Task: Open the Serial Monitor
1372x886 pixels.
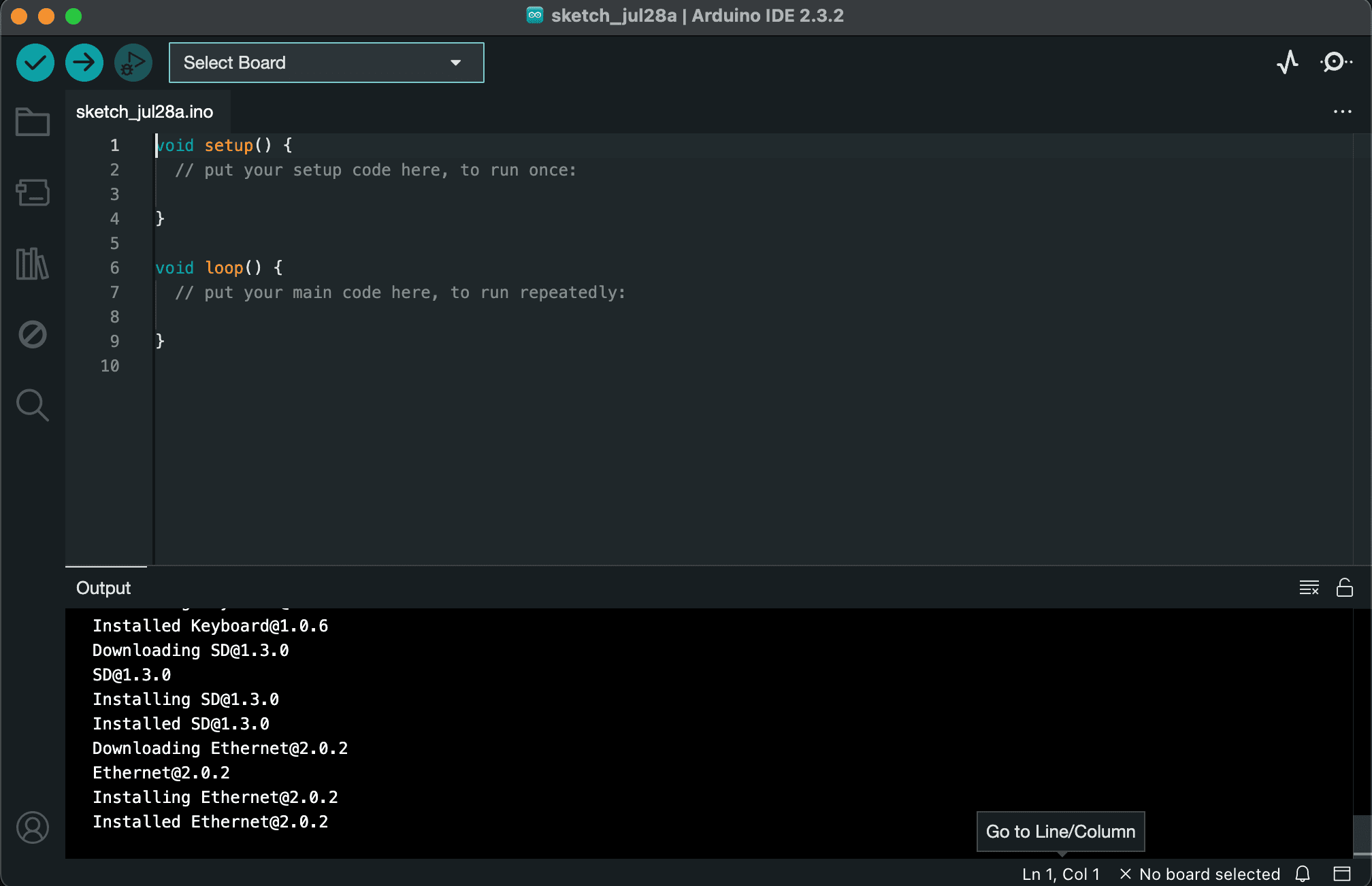Action: [x=1337, y=63]
